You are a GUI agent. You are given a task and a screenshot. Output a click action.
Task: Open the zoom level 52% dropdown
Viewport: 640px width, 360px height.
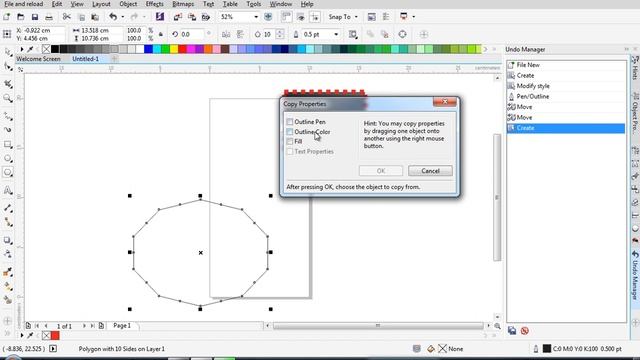(x=256, y=17)
